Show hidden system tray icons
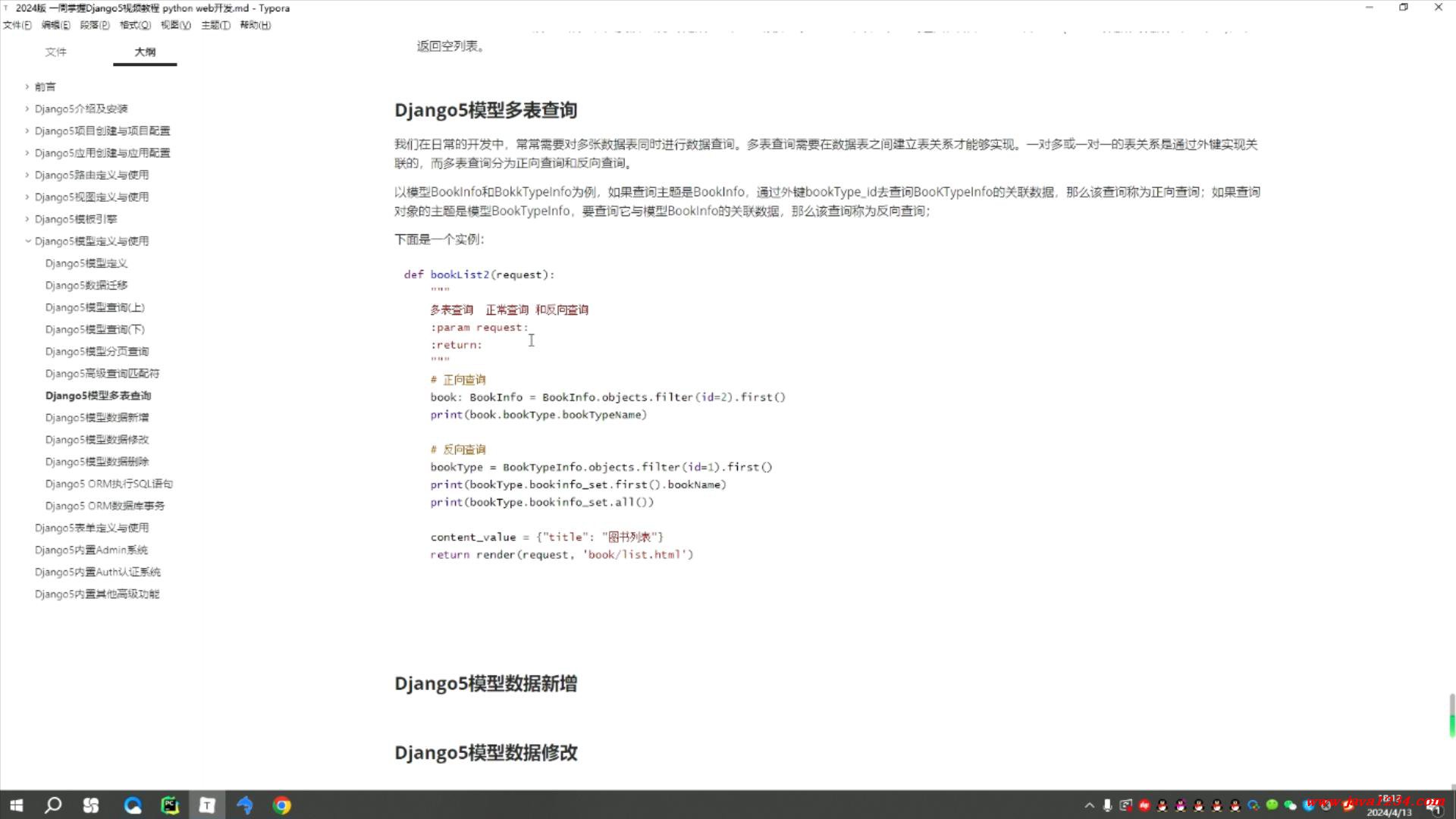The width and height of the screenshot is (1456, 819). click(x=1090, y=805)
